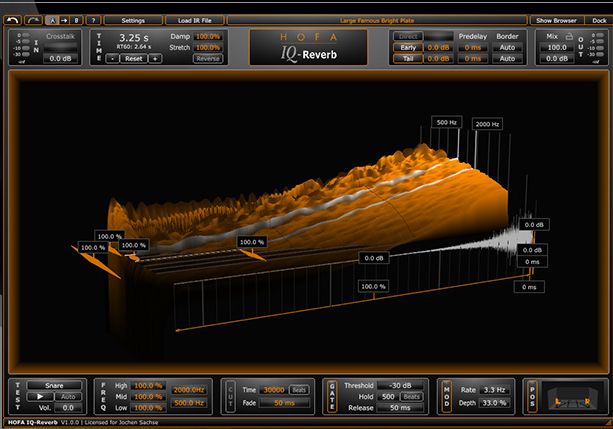
Task: Click the modulation Depth 33.0 % value
Action: tap(495, 403)
